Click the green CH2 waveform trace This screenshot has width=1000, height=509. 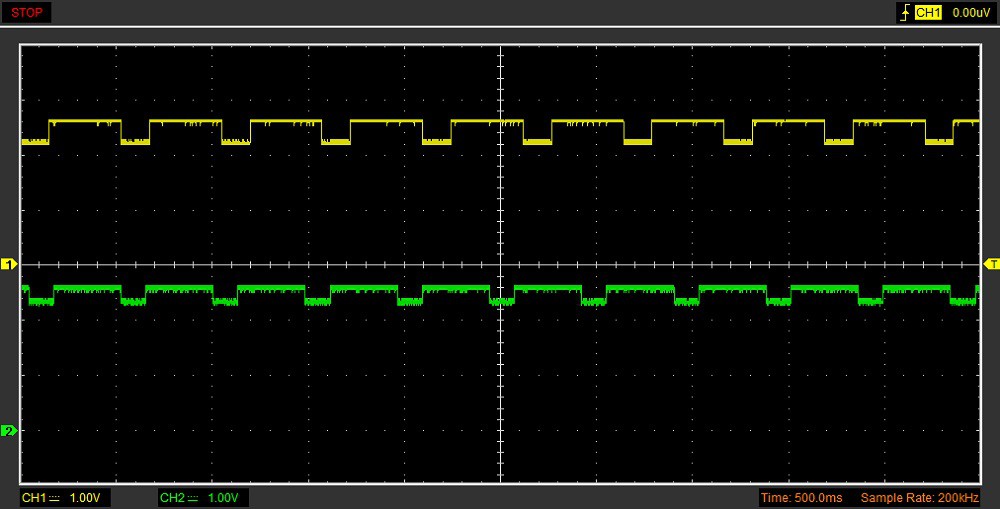(180, 288)
